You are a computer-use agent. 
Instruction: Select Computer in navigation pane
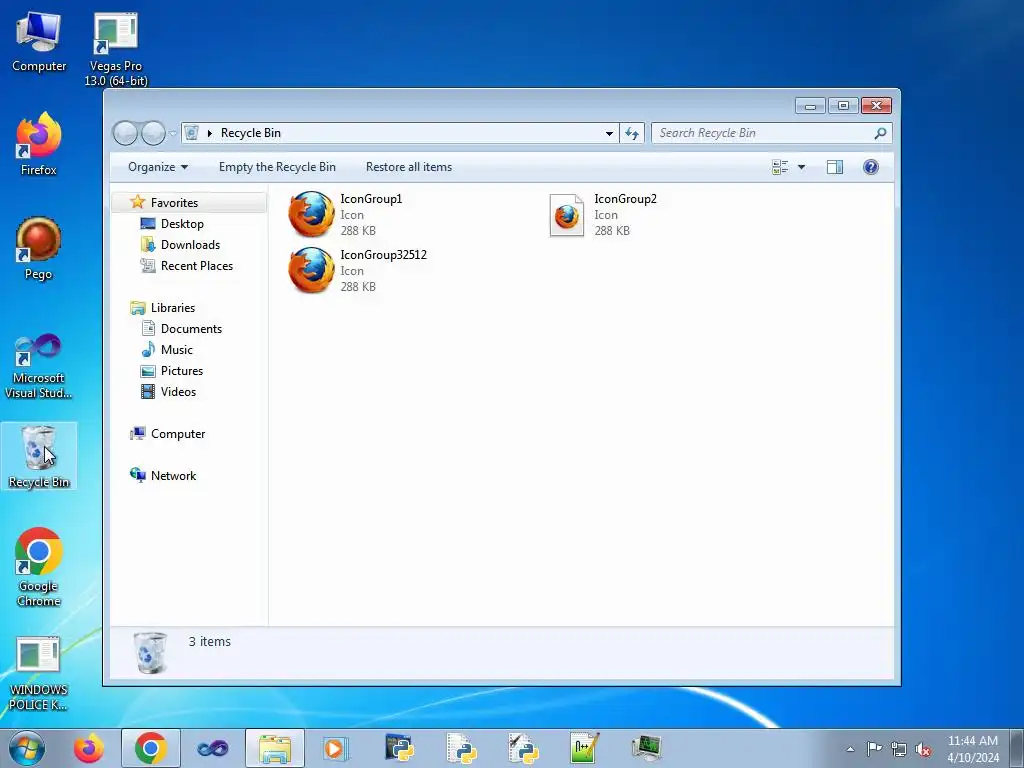click(178, 434)
